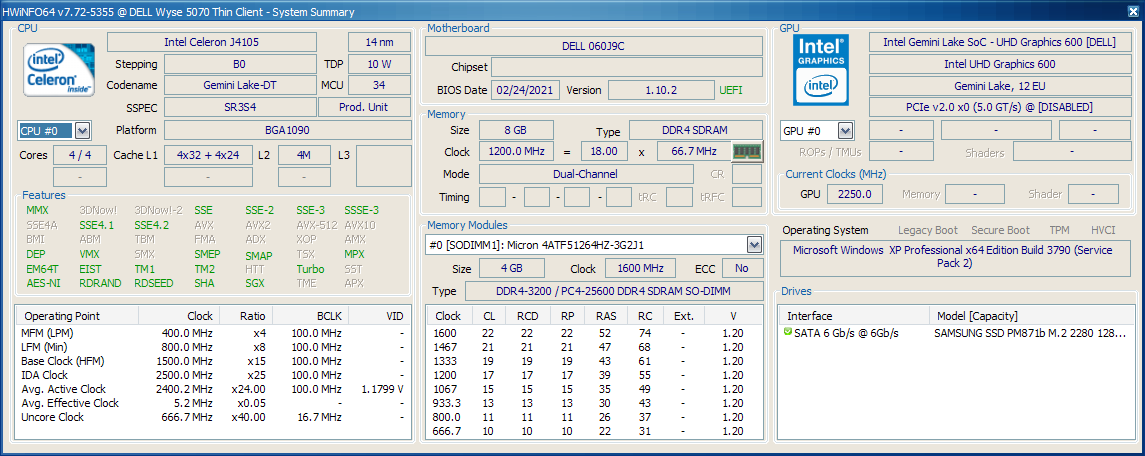Click the Intel Celeron J4105 CPU name field
Screen dimensions: 1145x456
(212, 42)
